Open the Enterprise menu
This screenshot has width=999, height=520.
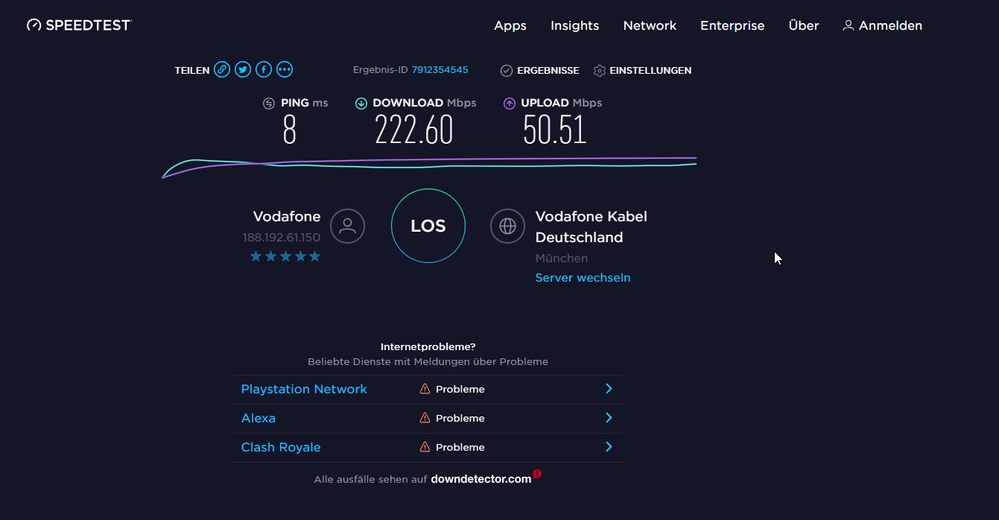[732, 26]
